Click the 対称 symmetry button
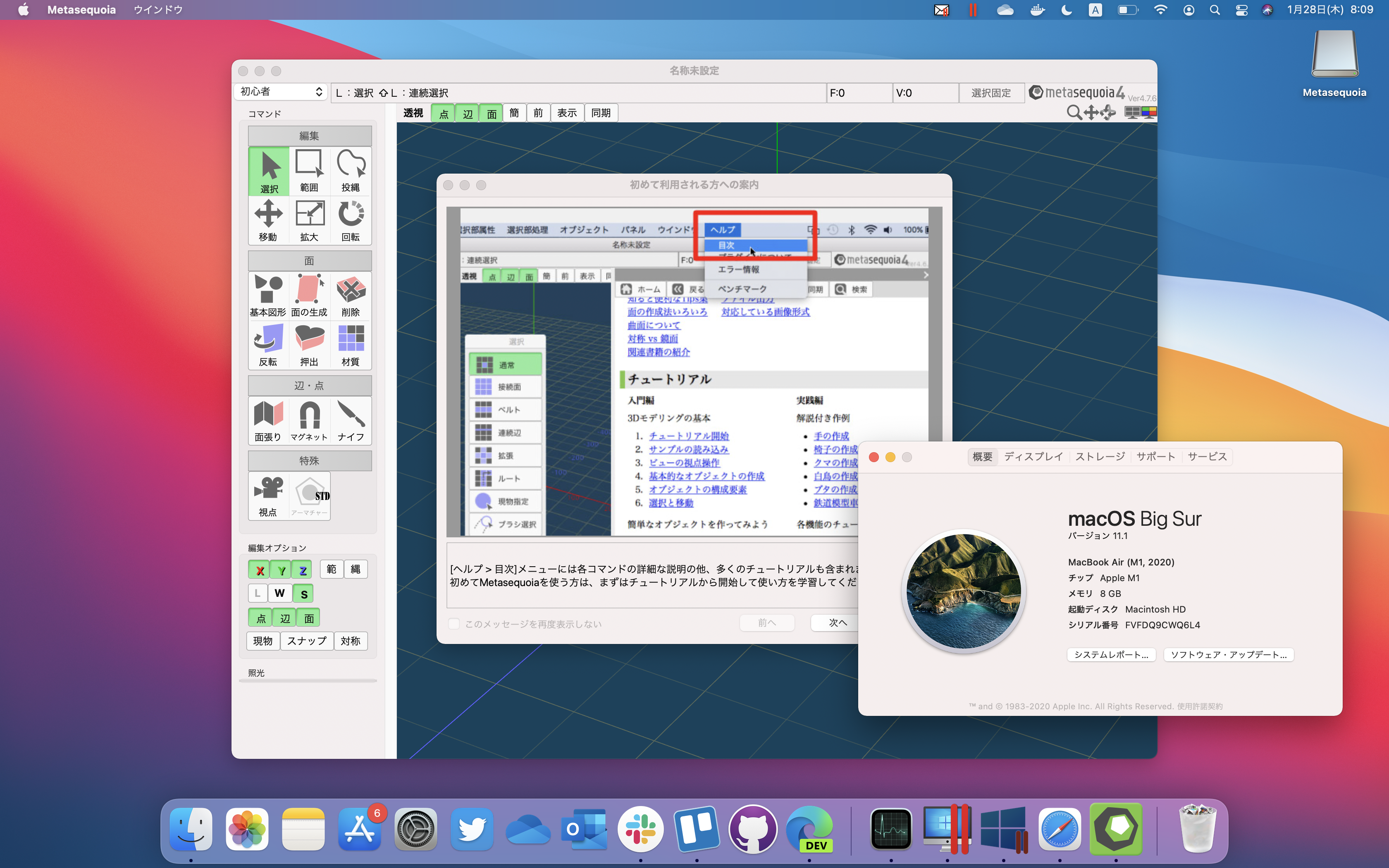The width and height of the screenshot is (1389, 868). [x=351, y=641]
